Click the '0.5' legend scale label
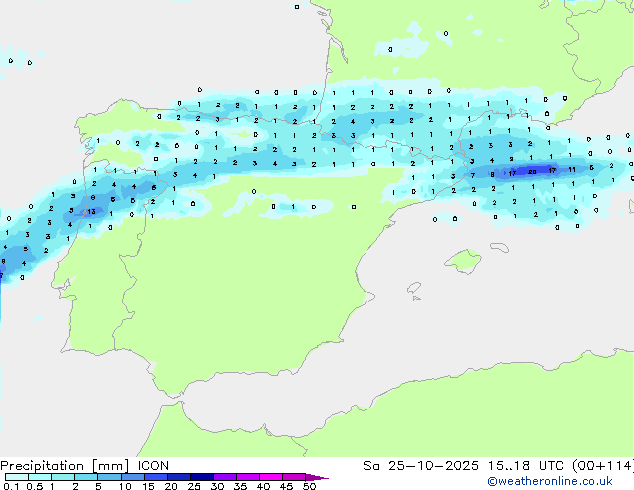 click(x=35, y=486)
